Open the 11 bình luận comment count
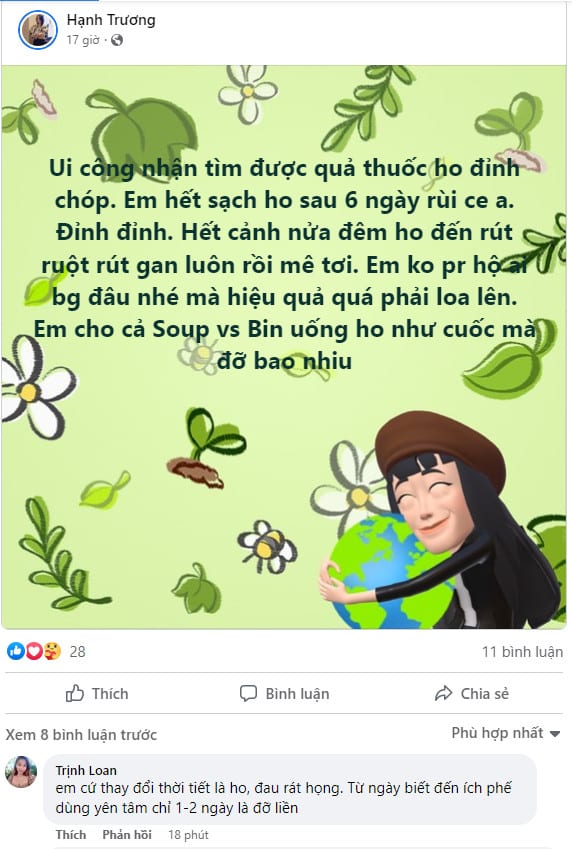This screenshot has width=572, height=849. (x=522, y=651)
